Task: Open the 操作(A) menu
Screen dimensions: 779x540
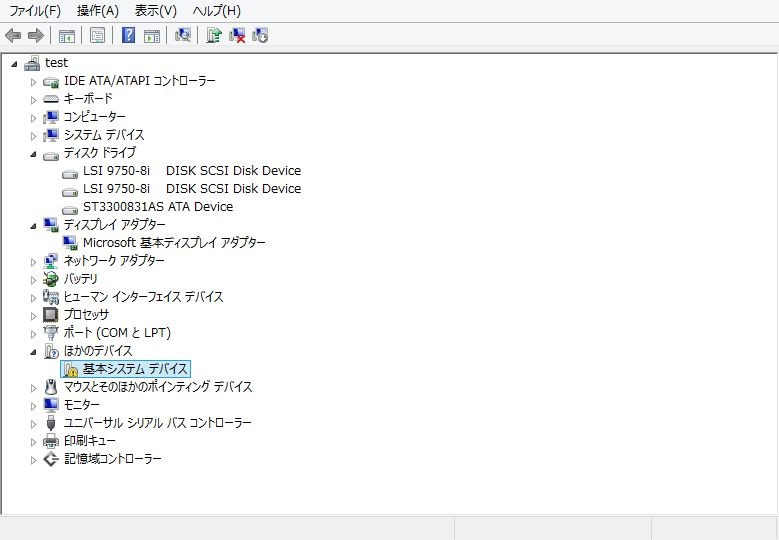Action: click(98, 10)
